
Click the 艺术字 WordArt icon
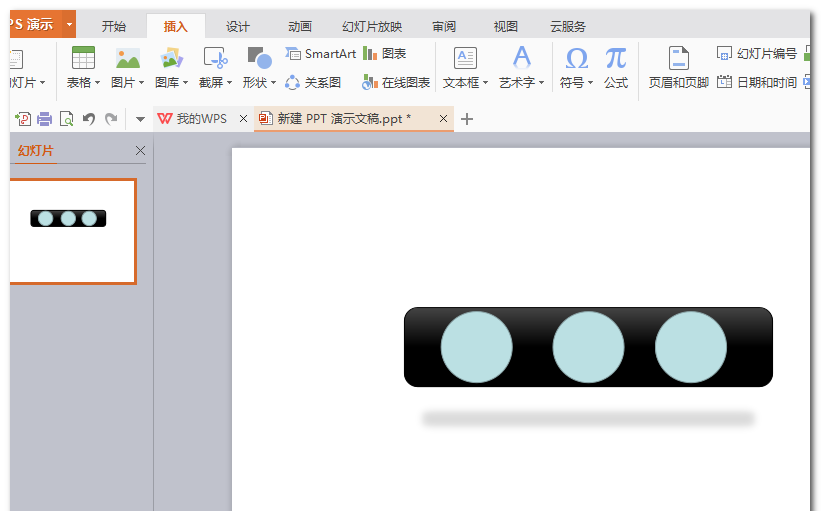(x=522, y=58)
